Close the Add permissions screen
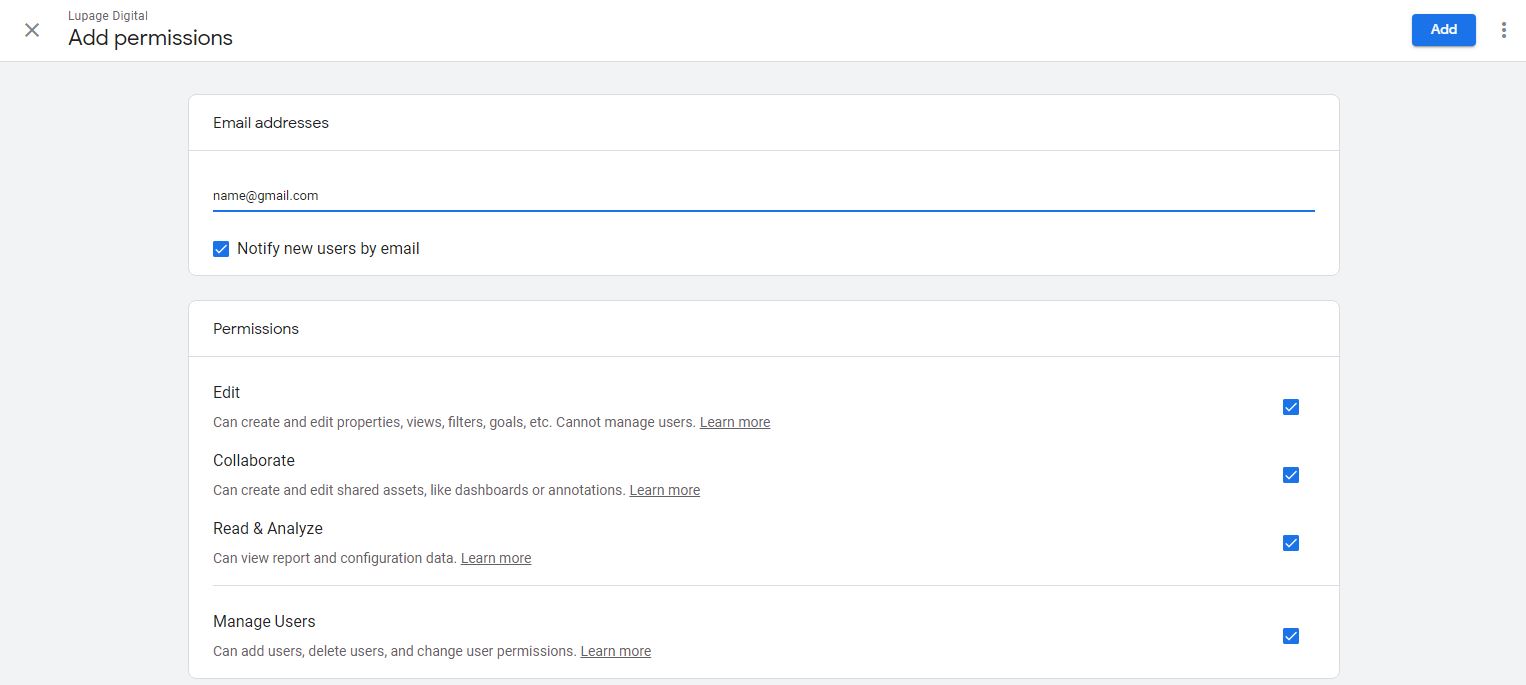The height and width of the screenshot is (685, 1526). pyautogui.click(x=32, y=30)
